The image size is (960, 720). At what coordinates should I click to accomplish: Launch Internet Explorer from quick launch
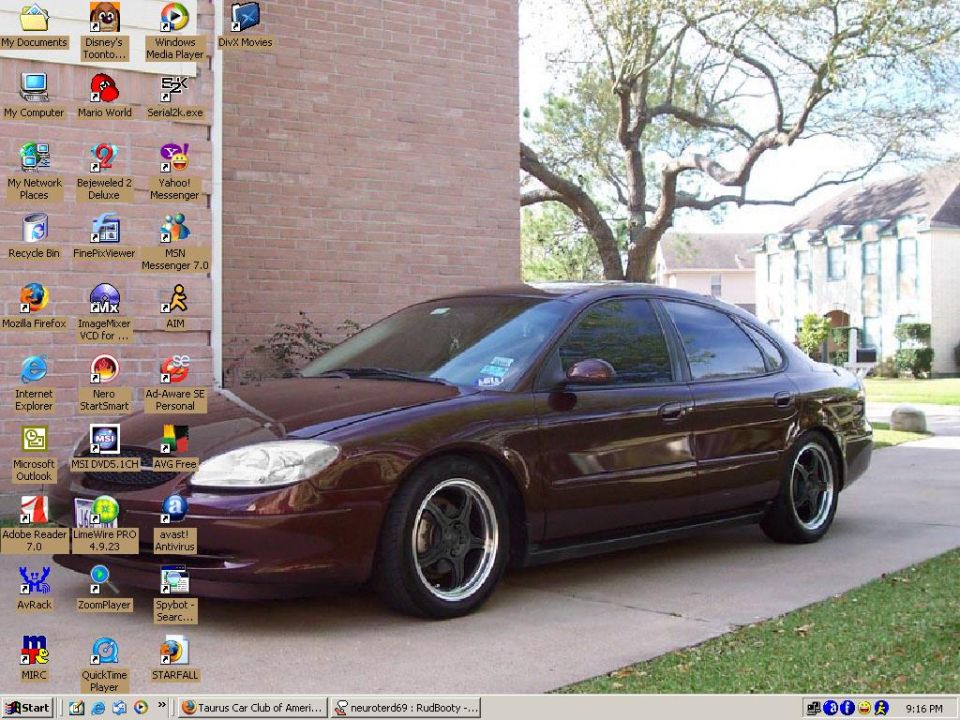pos(98,708)
